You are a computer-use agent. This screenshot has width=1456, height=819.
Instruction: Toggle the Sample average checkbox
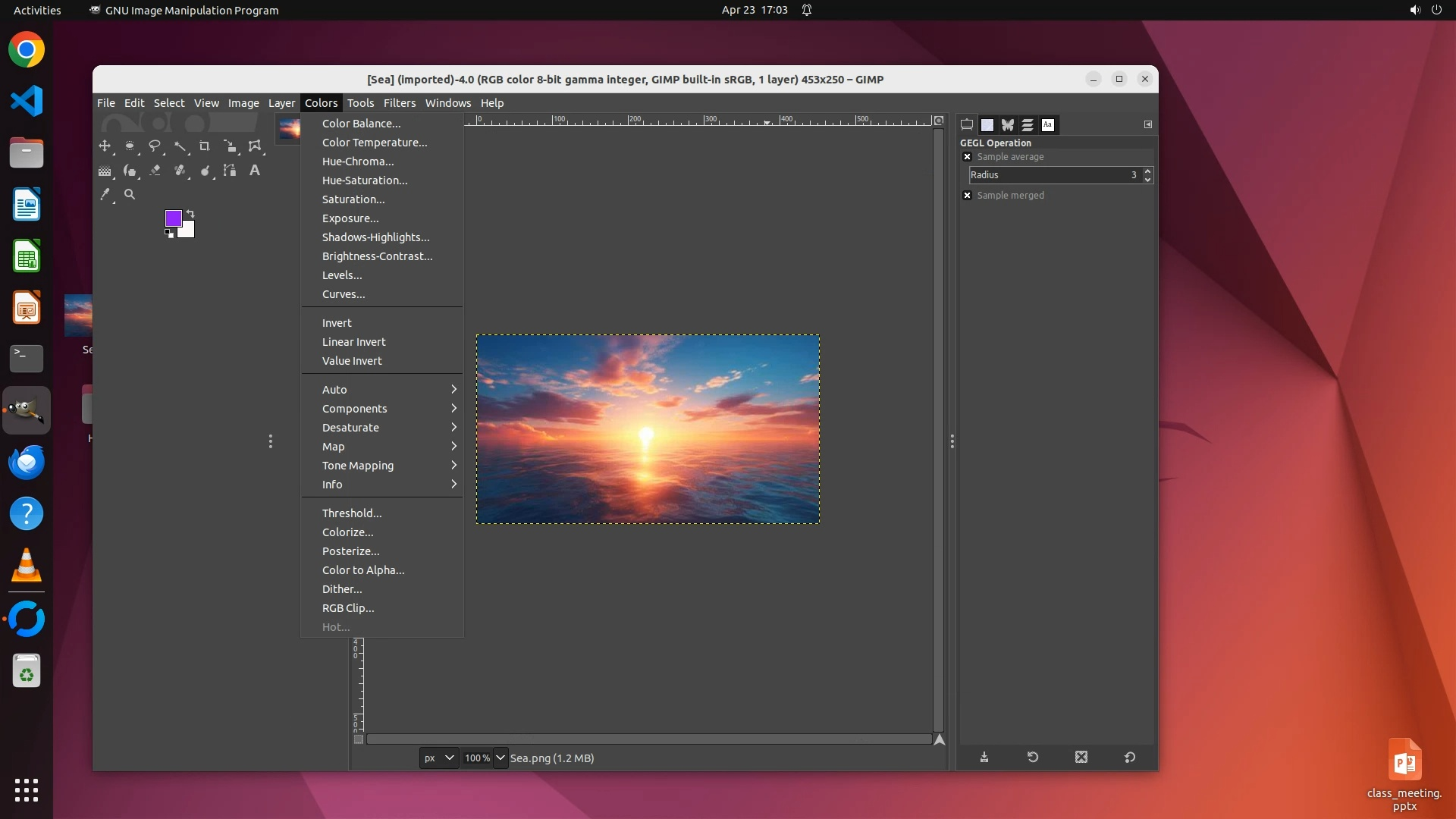[x=967, y=157]
